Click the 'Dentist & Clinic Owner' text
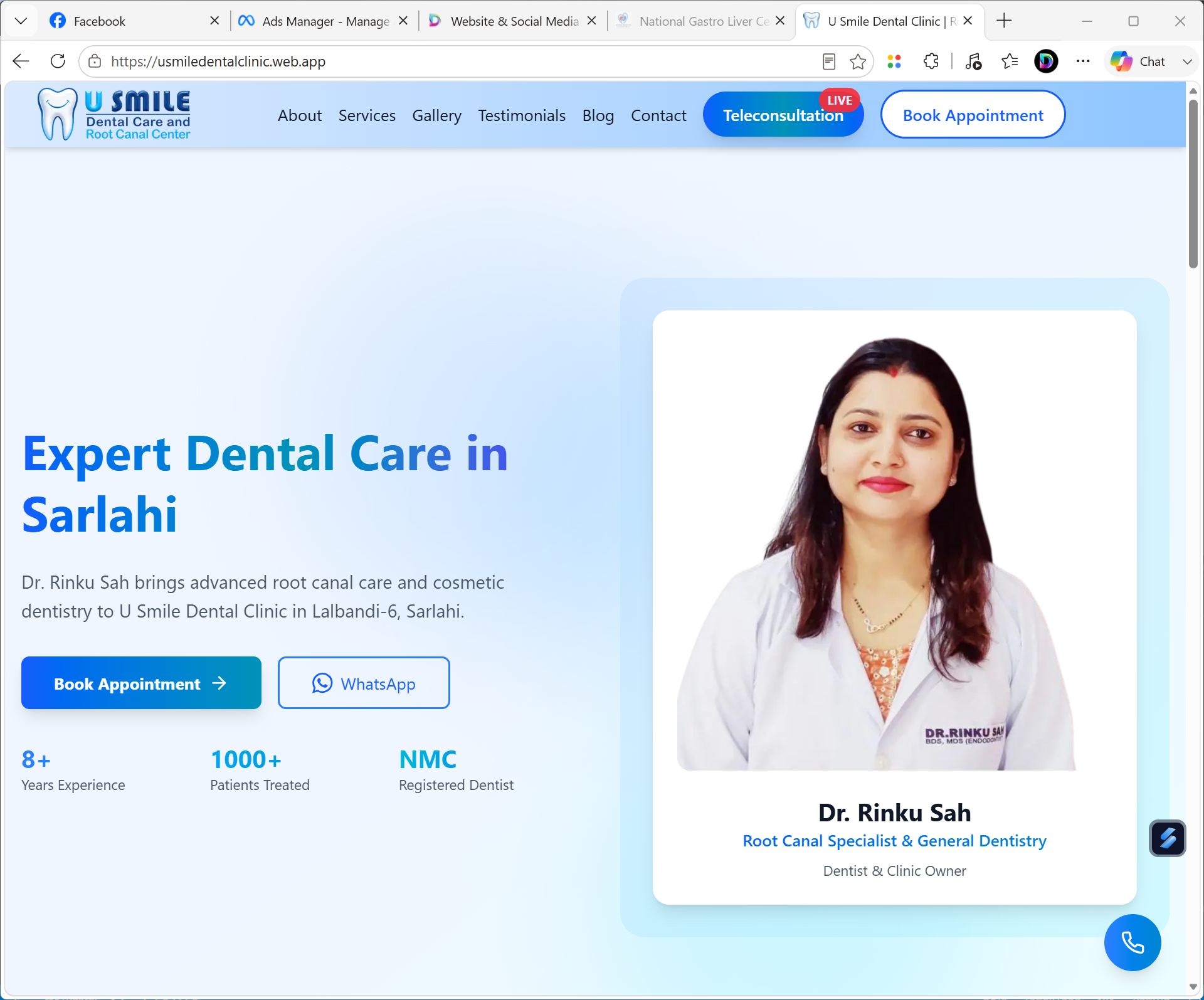 [894, 871]
